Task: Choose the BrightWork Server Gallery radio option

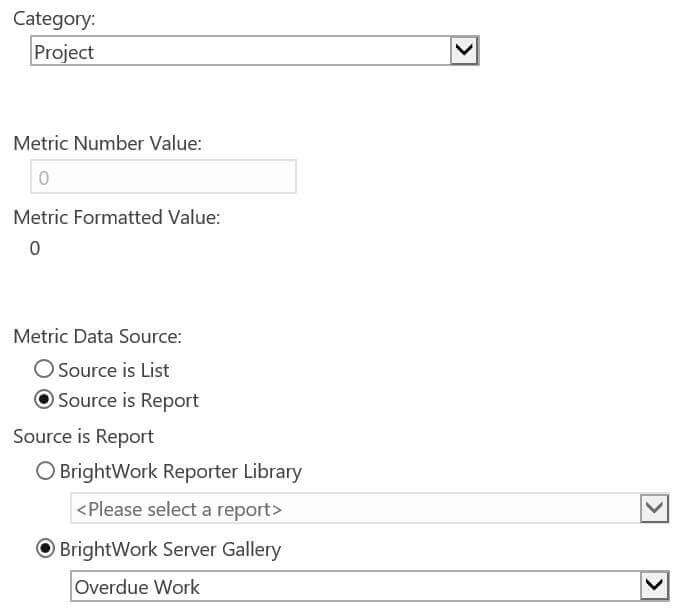Action: [45, 549]
